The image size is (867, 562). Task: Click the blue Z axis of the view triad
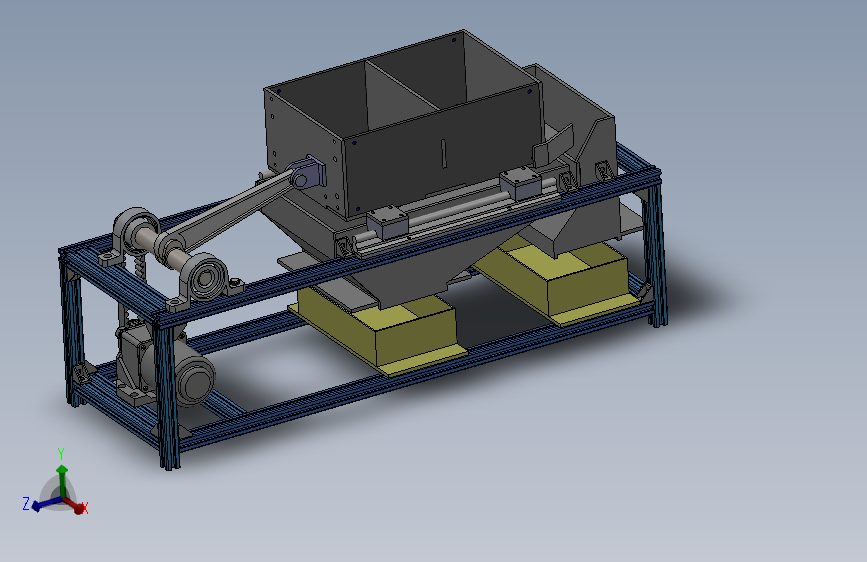pos(44,504)
